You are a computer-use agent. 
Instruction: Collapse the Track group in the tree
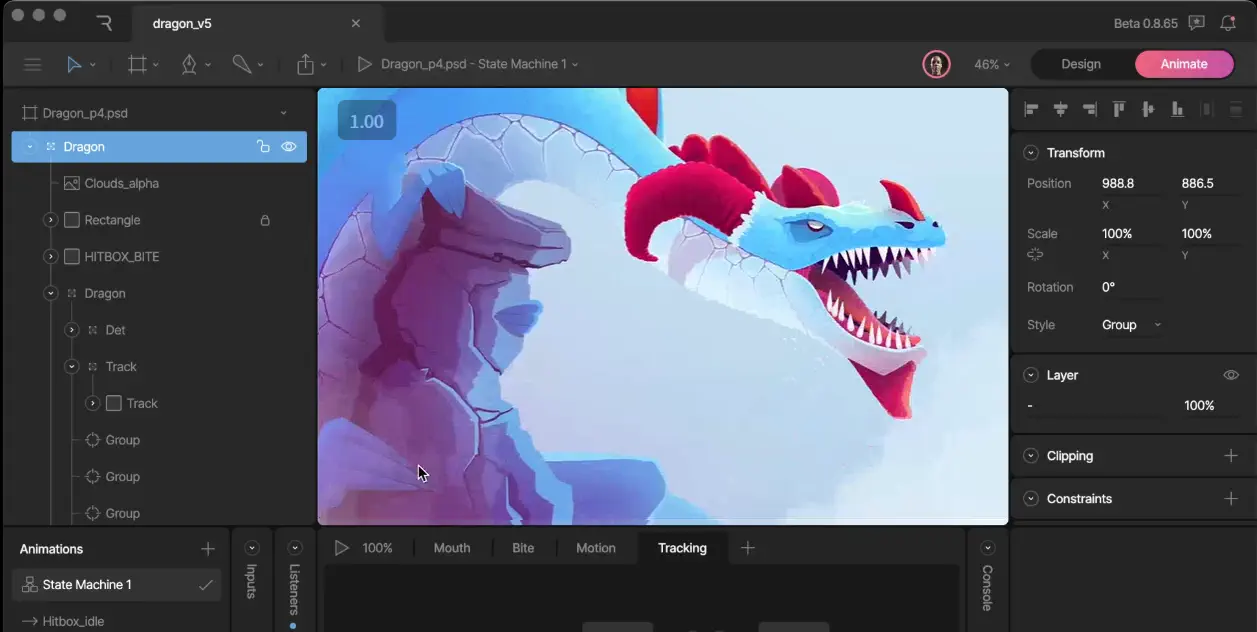pos(71,366)
